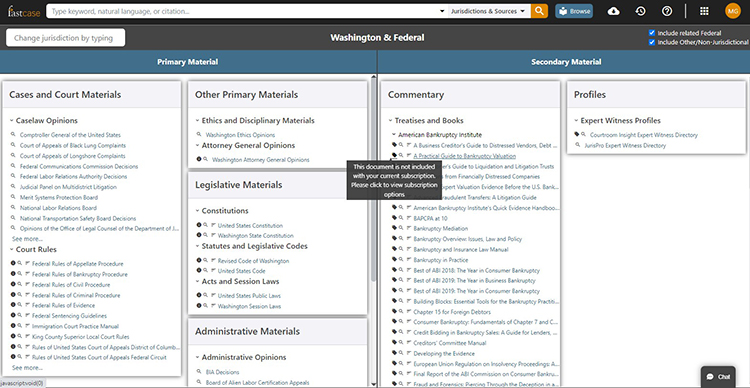Open the cloud download icon

coord(613,11)
